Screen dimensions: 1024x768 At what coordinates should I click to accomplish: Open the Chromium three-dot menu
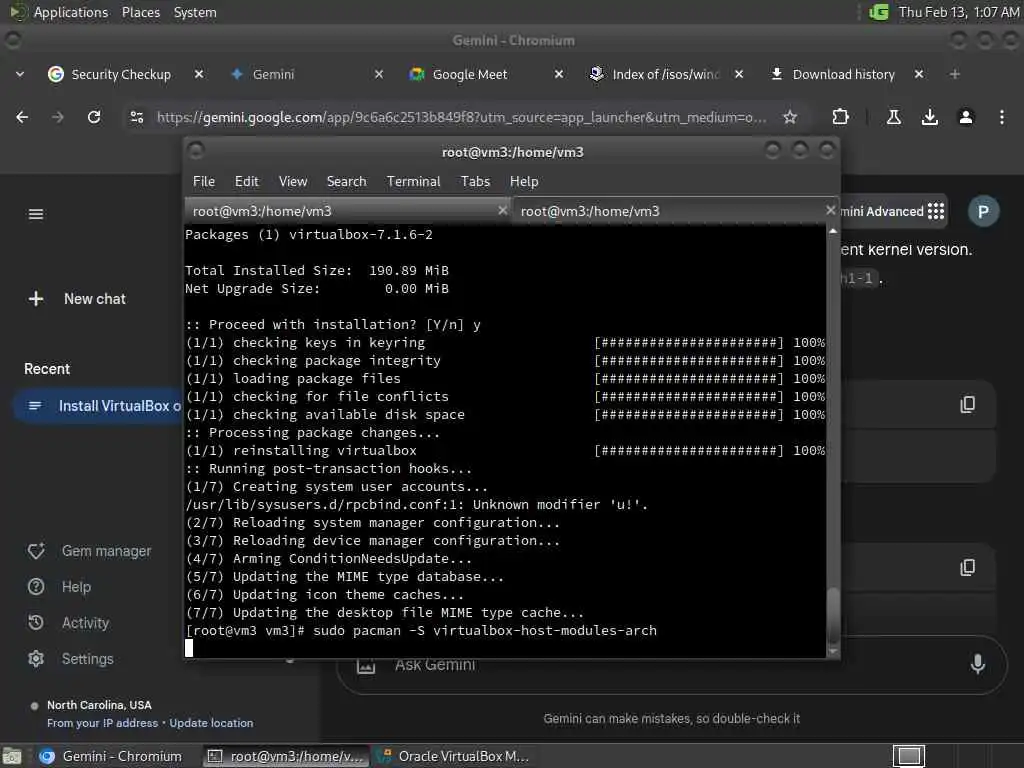pos(1002,117)
